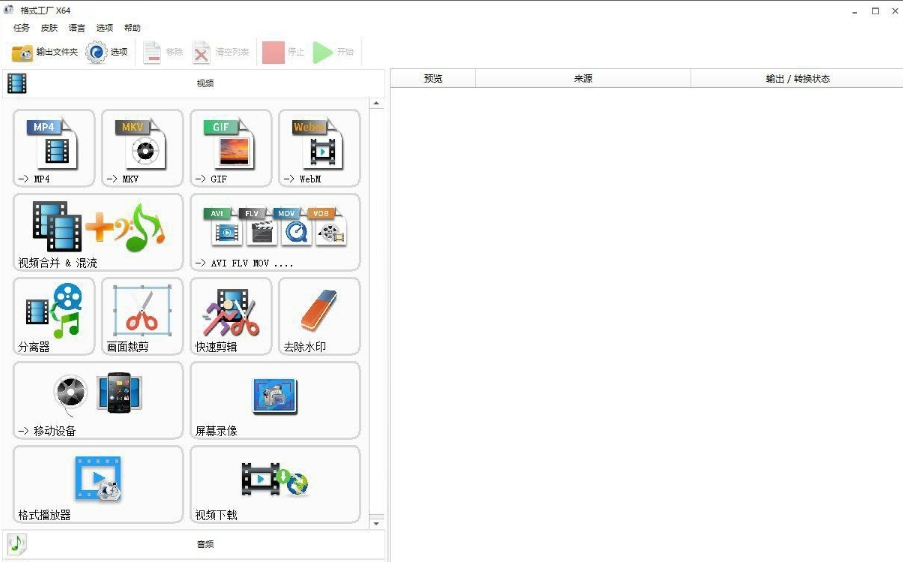The image size is (903, 562).
Task: Click the red 停止 stop button
Action: [x=283, y=52]
